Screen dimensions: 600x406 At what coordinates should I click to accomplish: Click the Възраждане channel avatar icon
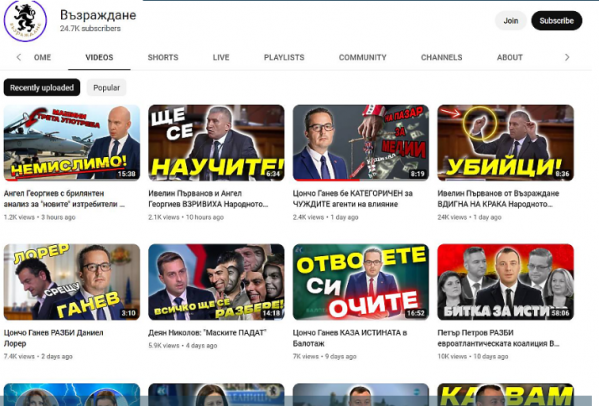click(x=26, y=20)
